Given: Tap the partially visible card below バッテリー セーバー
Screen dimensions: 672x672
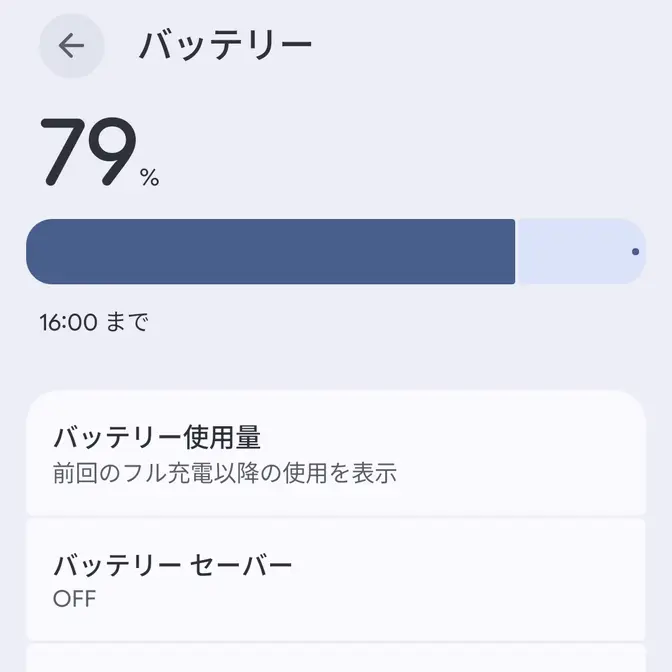Looking at the screenshot, I should pyautogui.click(x=336, y=660).
